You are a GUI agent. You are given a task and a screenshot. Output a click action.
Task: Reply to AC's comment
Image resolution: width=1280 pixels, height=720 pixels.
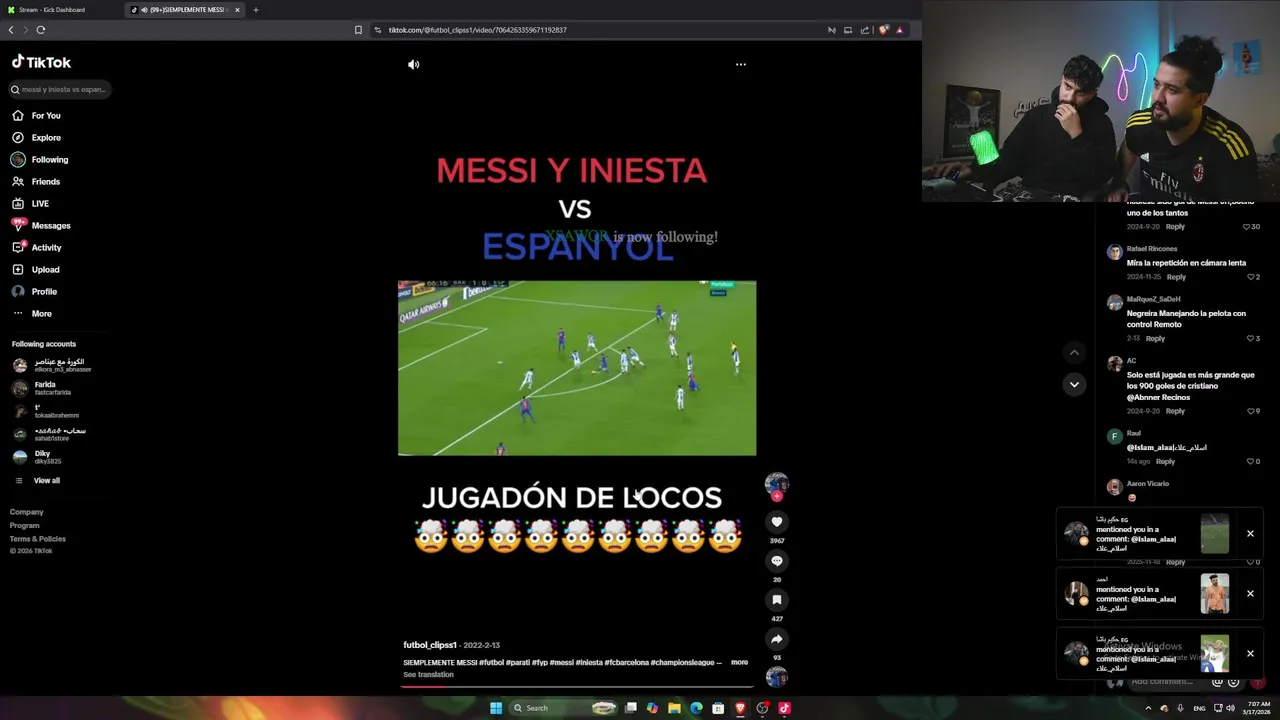click(x=1175, y=411)
